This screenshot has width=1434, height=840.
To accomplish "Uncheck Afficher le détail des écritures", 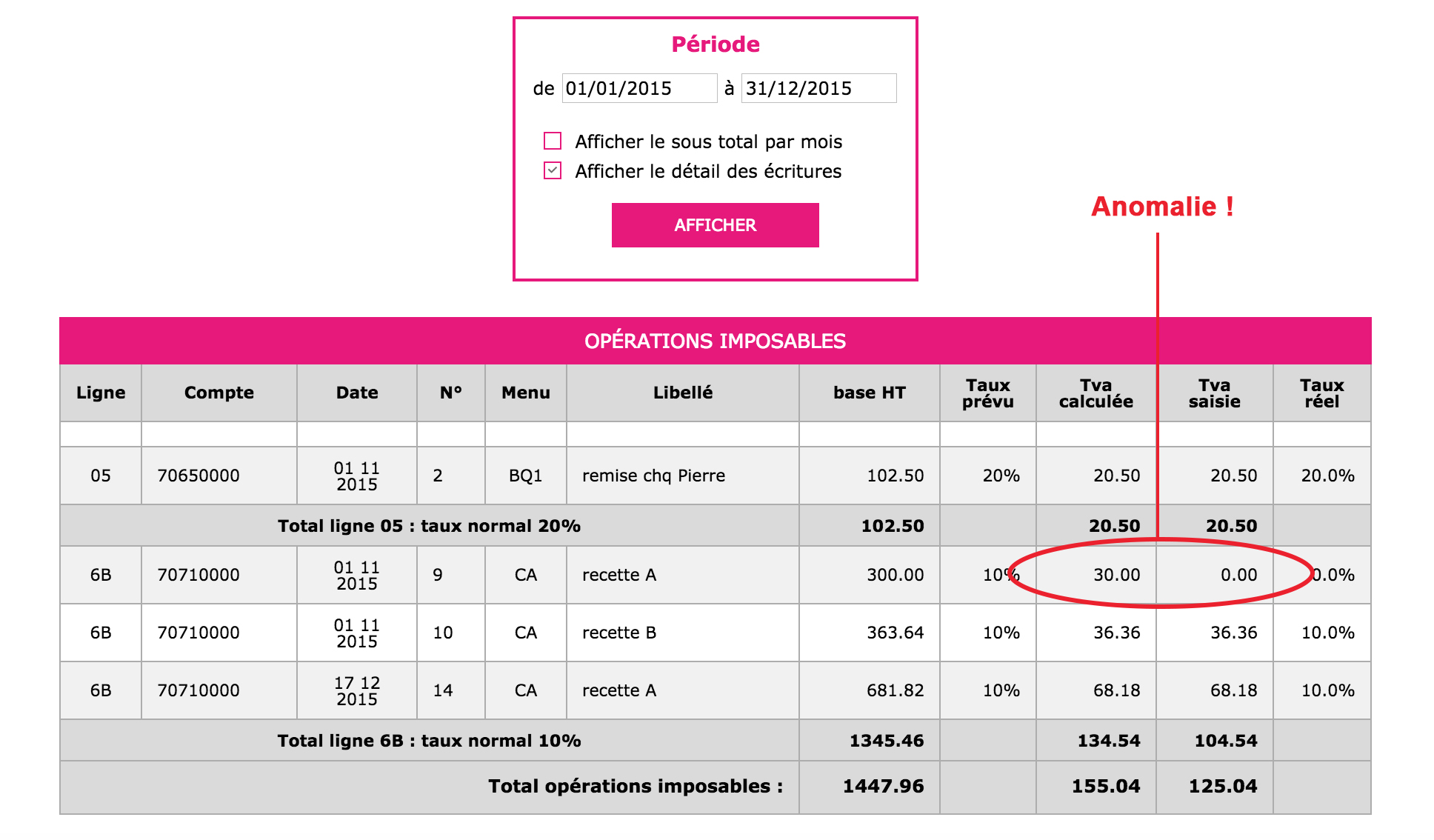I will click(x=553, y=170).
